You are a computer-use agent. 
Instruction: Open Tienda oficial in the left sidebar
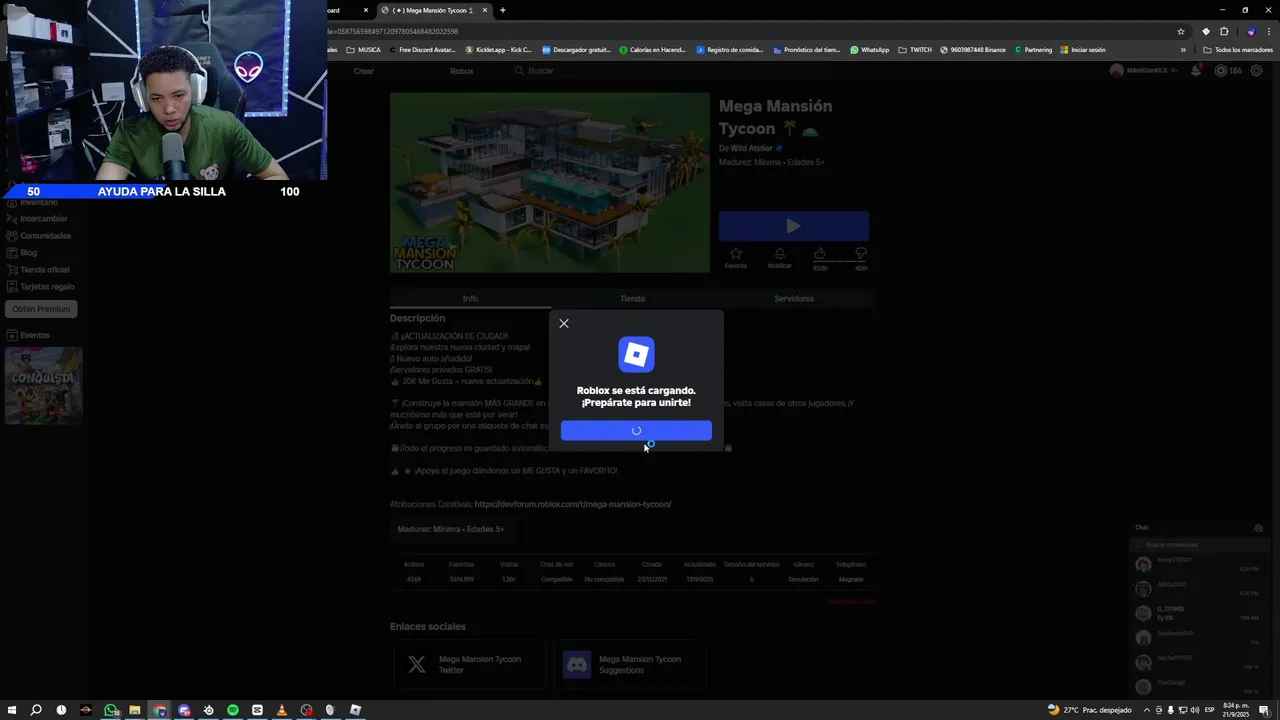click(x=38, y=269)
